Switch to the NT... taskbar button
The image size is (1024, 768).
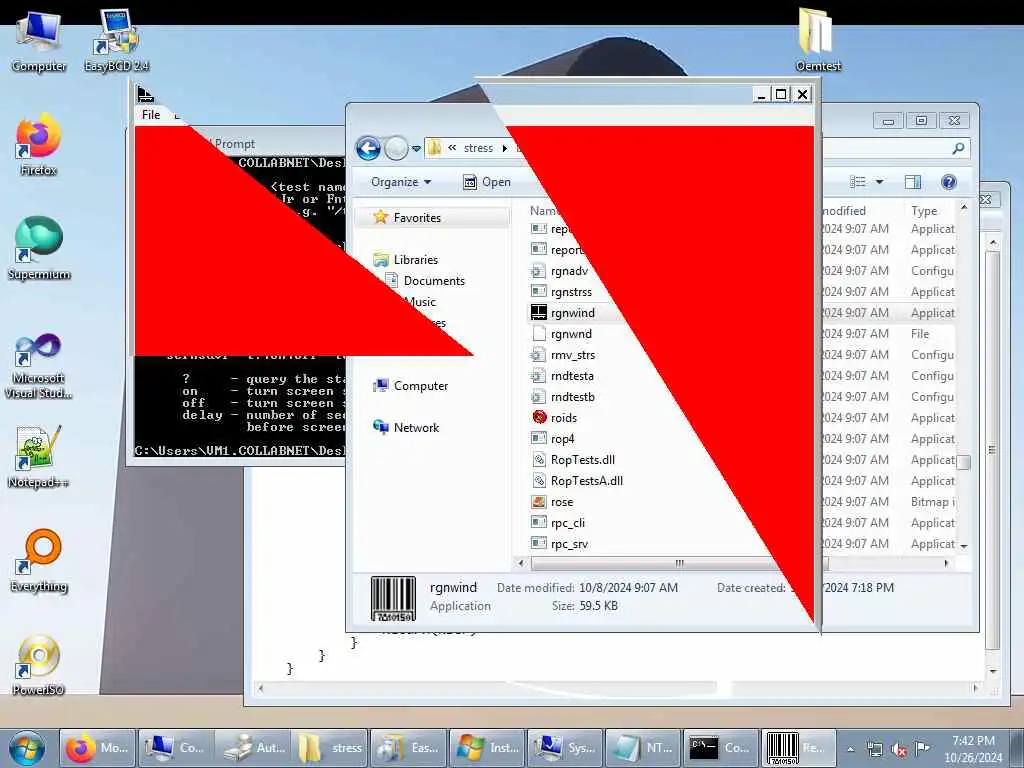click(x=642, y=748)
